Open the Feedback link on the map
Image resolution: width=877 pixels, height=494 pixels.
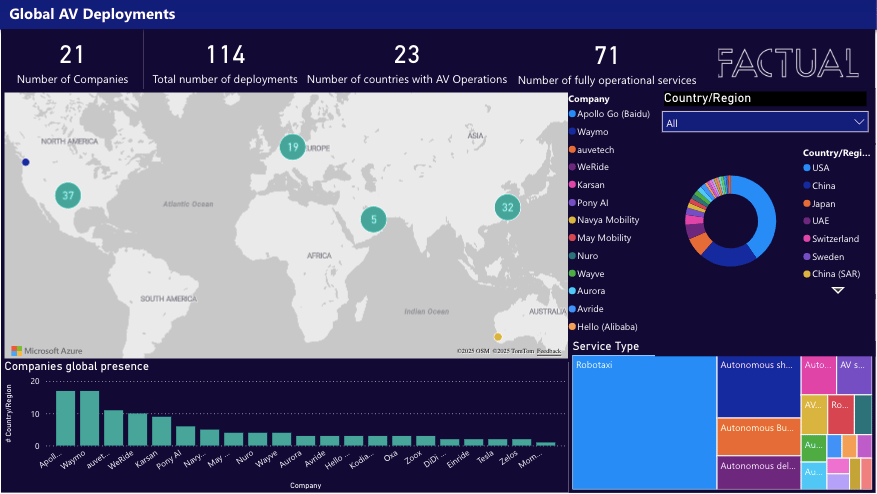coord(549,352)
